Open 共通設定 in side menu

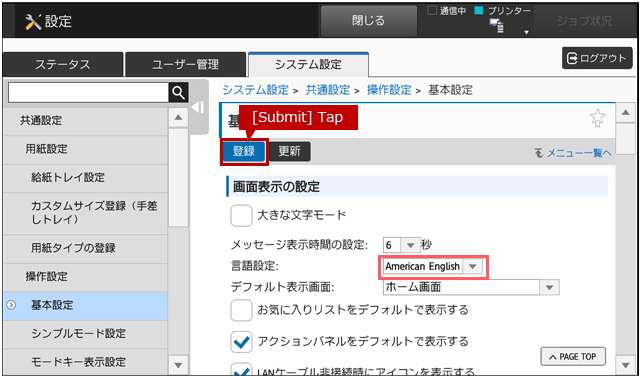coord(85,121)
